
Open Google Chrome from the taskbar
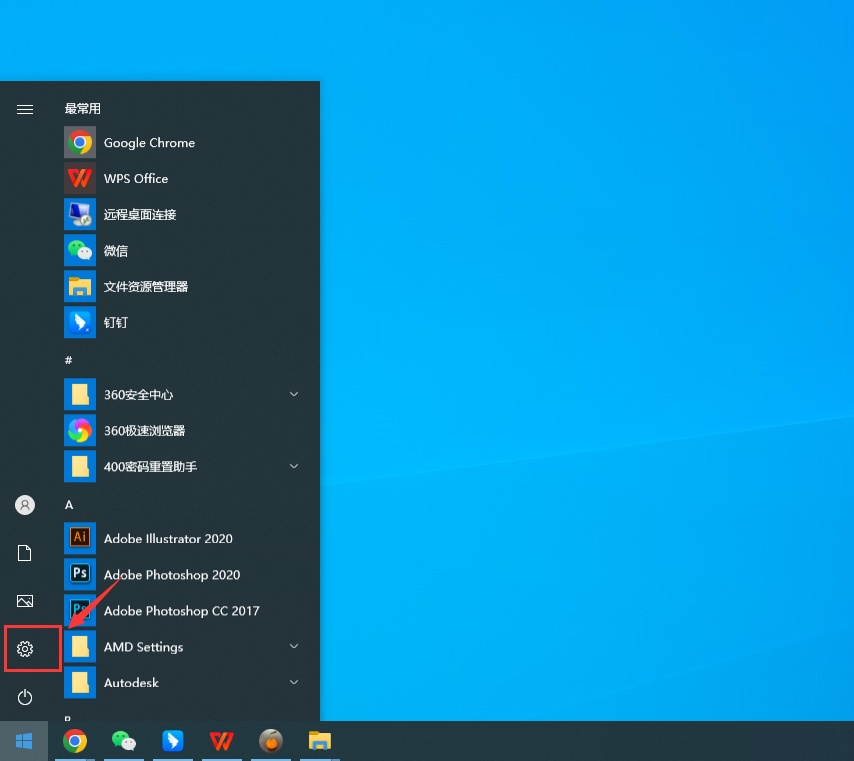click(x=75, y=741)
